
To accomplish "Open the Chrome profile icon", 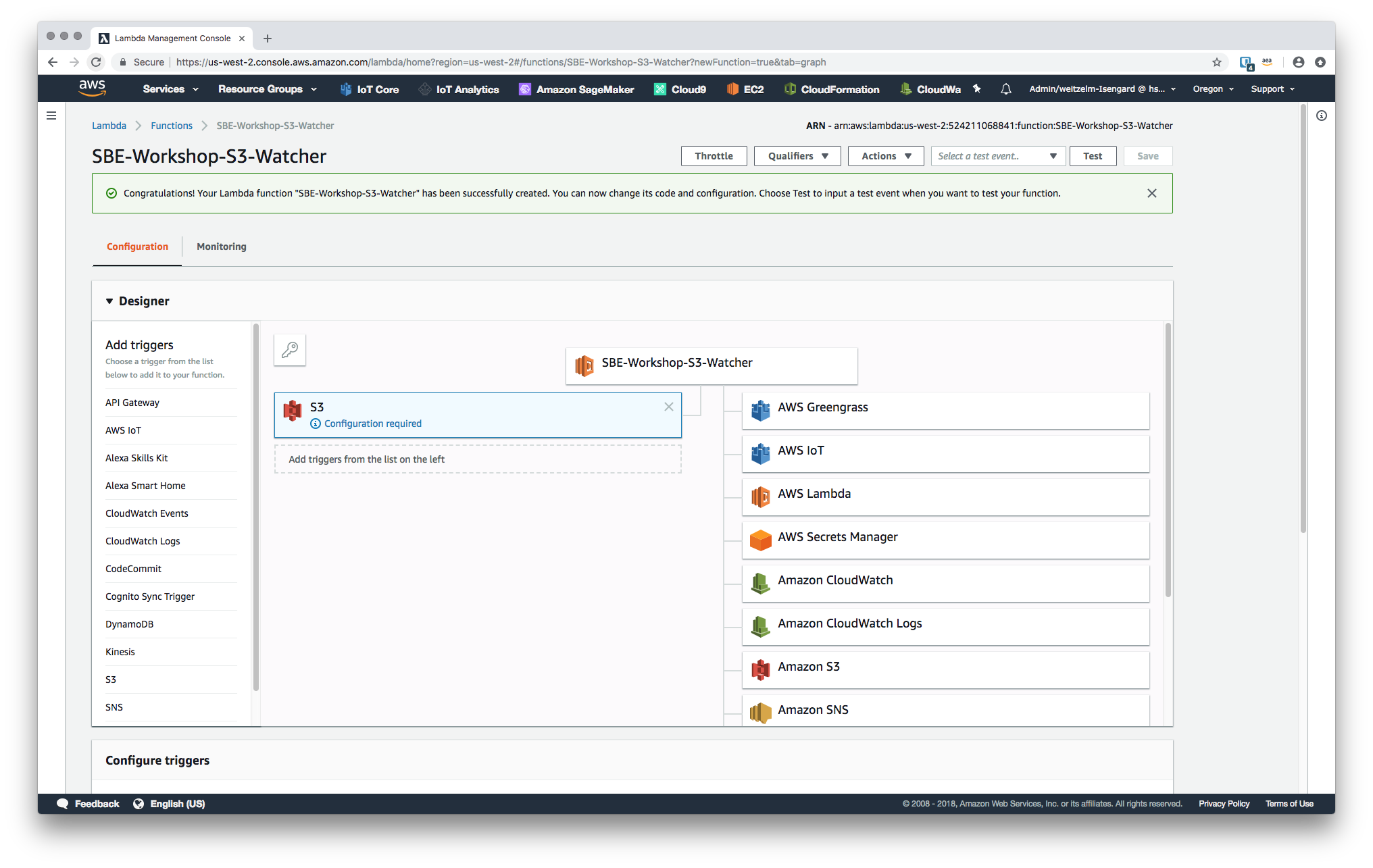I will pyautogui.click(x=1299, y=62).
